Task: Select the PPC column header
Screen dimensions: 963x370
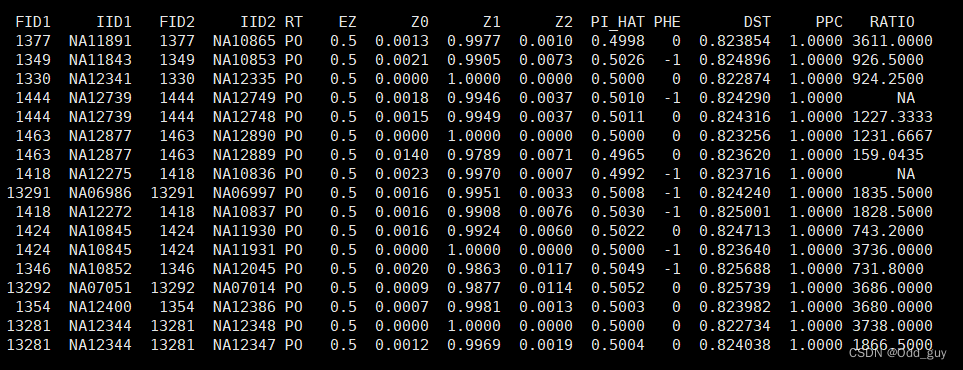Action: click(x=829, y=23)
